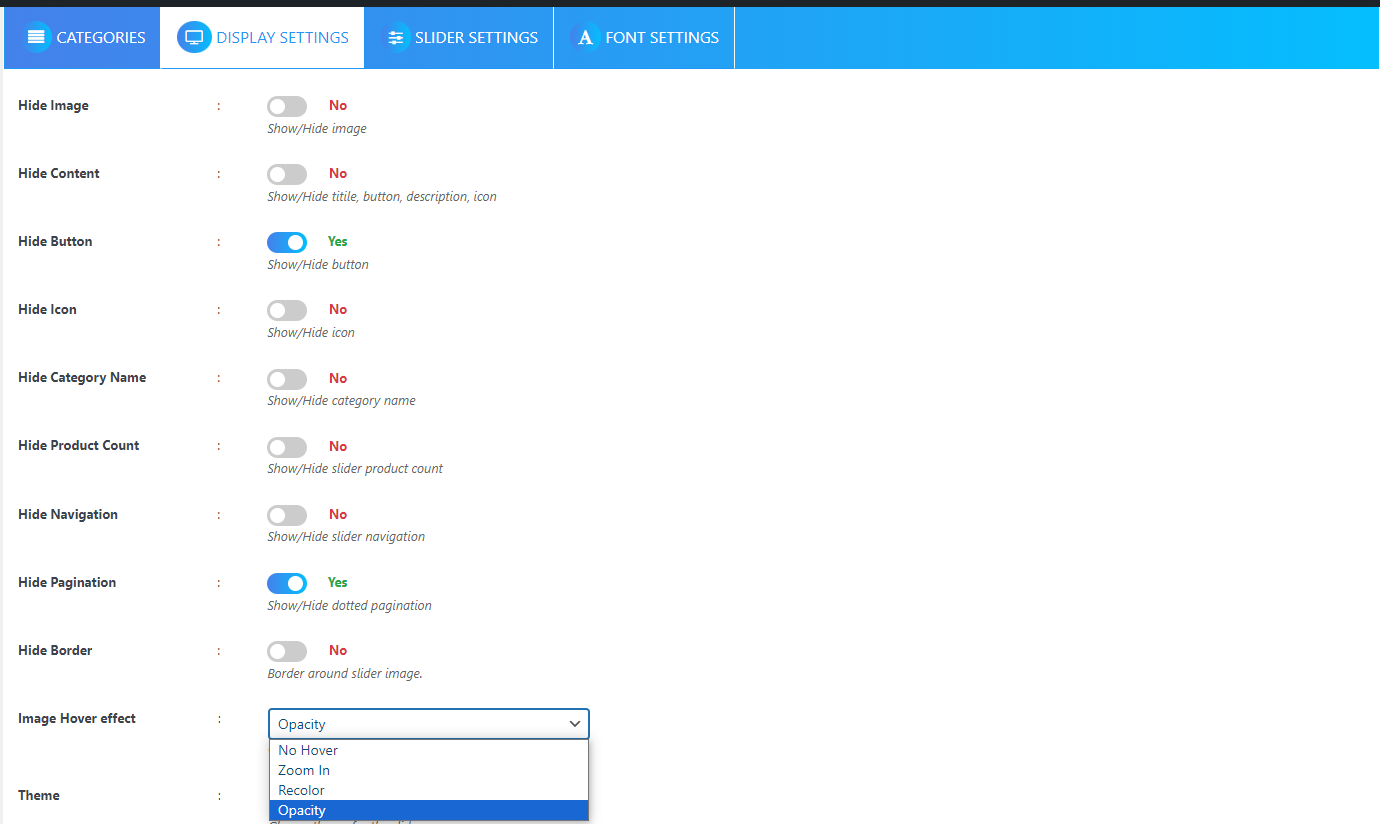
Task: Select Zoom In from the hover effect list
Action: coord(304,770)
